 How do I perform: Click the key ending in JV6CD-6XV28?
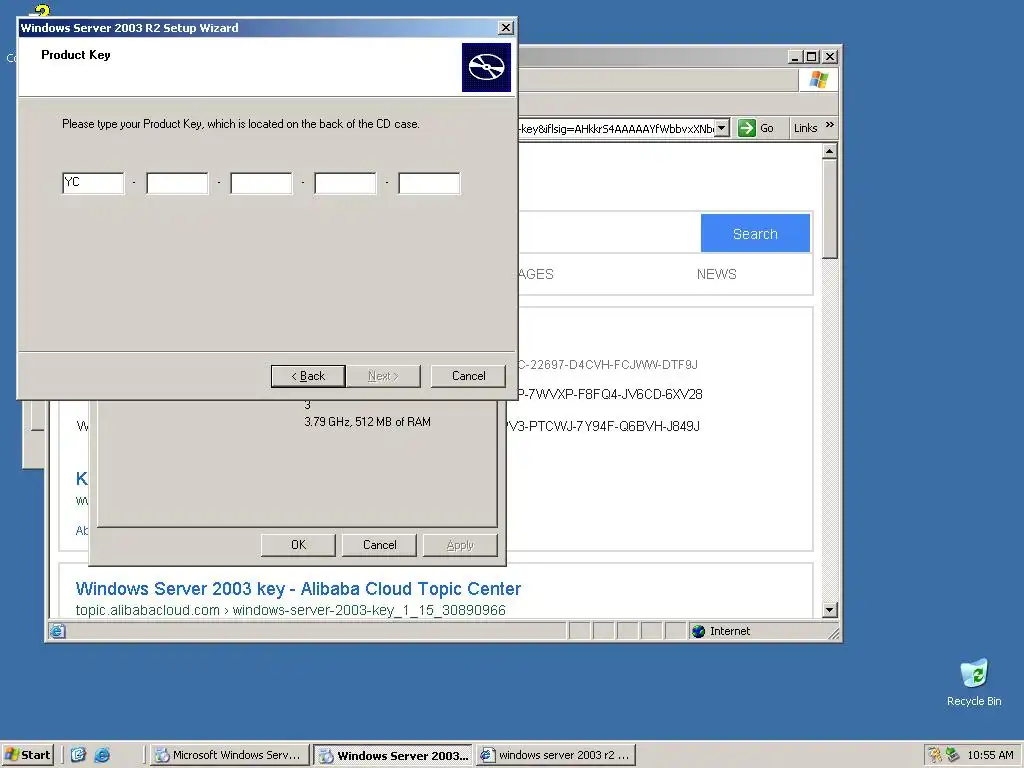click(611, 394)
